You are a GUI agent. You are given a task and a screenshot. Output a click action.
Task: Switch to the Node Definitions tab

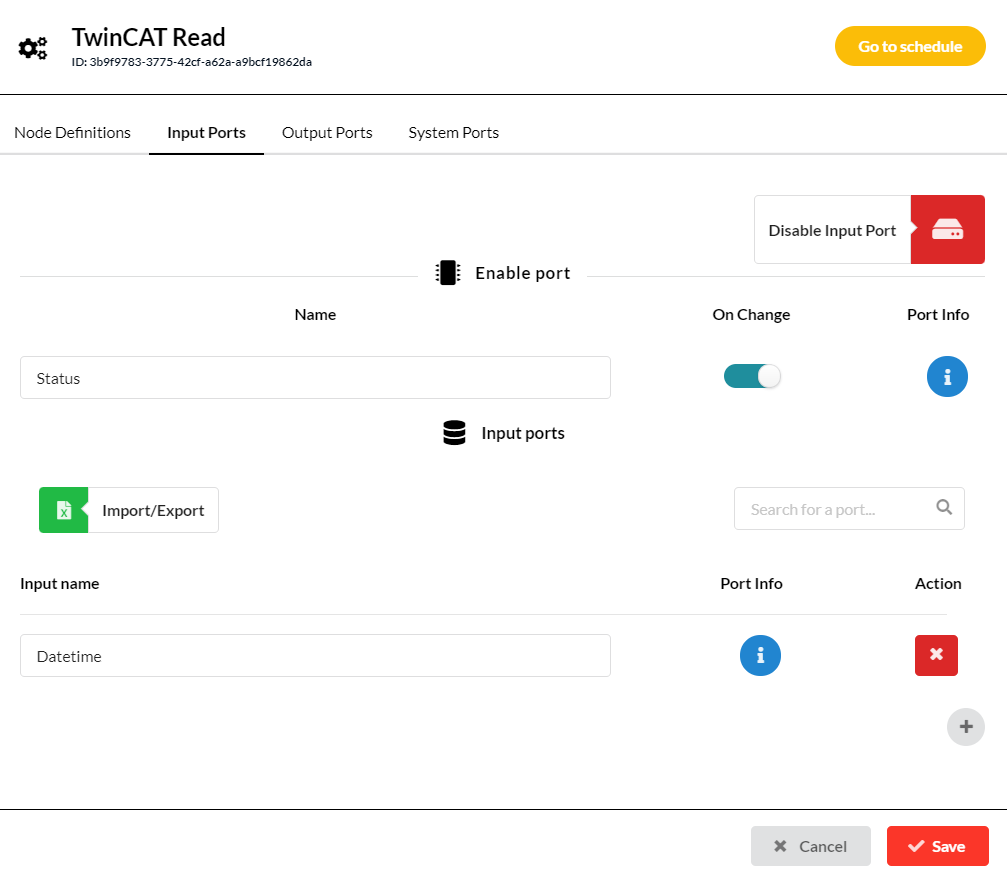(73, 132)
